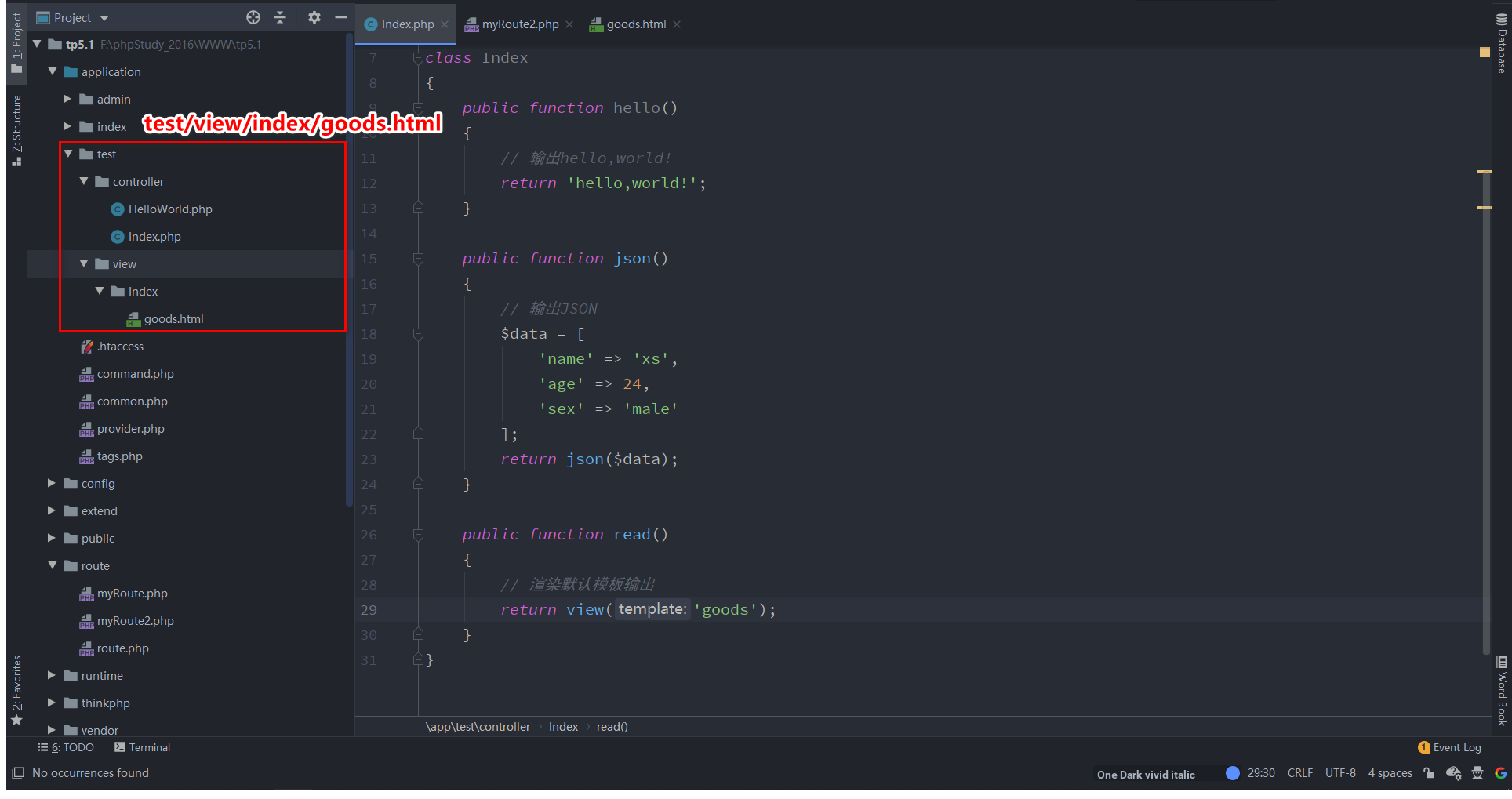
Task: Click the \app\test\controller breadcrumb
Action: pos(478,727)
